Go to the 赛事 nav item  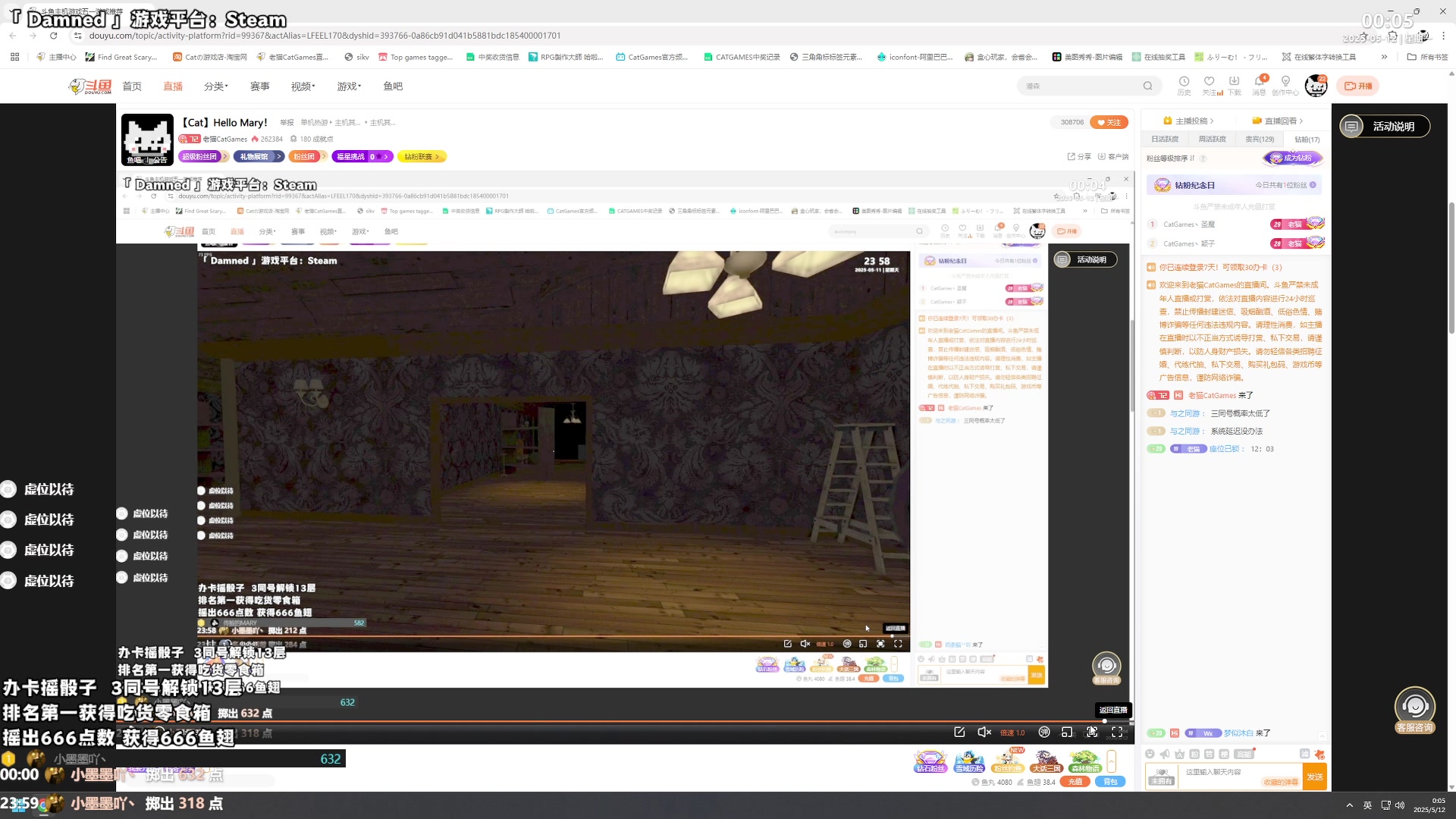click(x=260, y=86)
